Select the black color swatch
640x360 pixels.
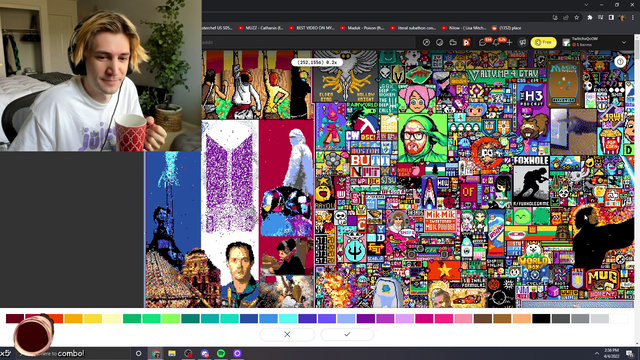click(541, 318)
